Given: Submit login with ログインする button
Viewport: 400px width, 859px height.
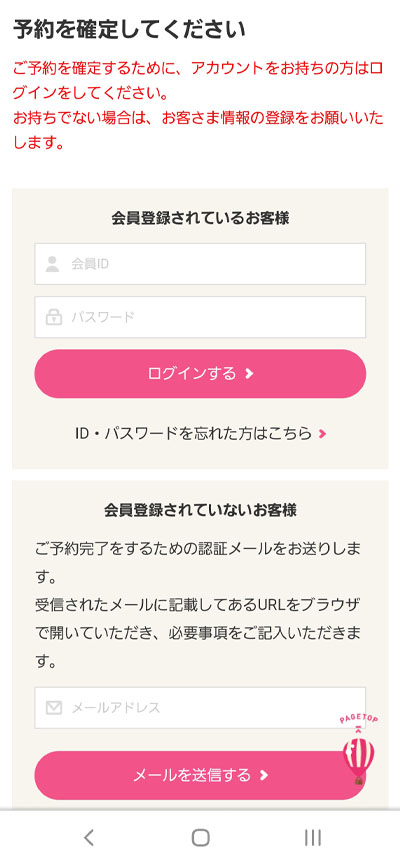Looking at the screenshot, I should pyautogui.click(x=200, y=374).
